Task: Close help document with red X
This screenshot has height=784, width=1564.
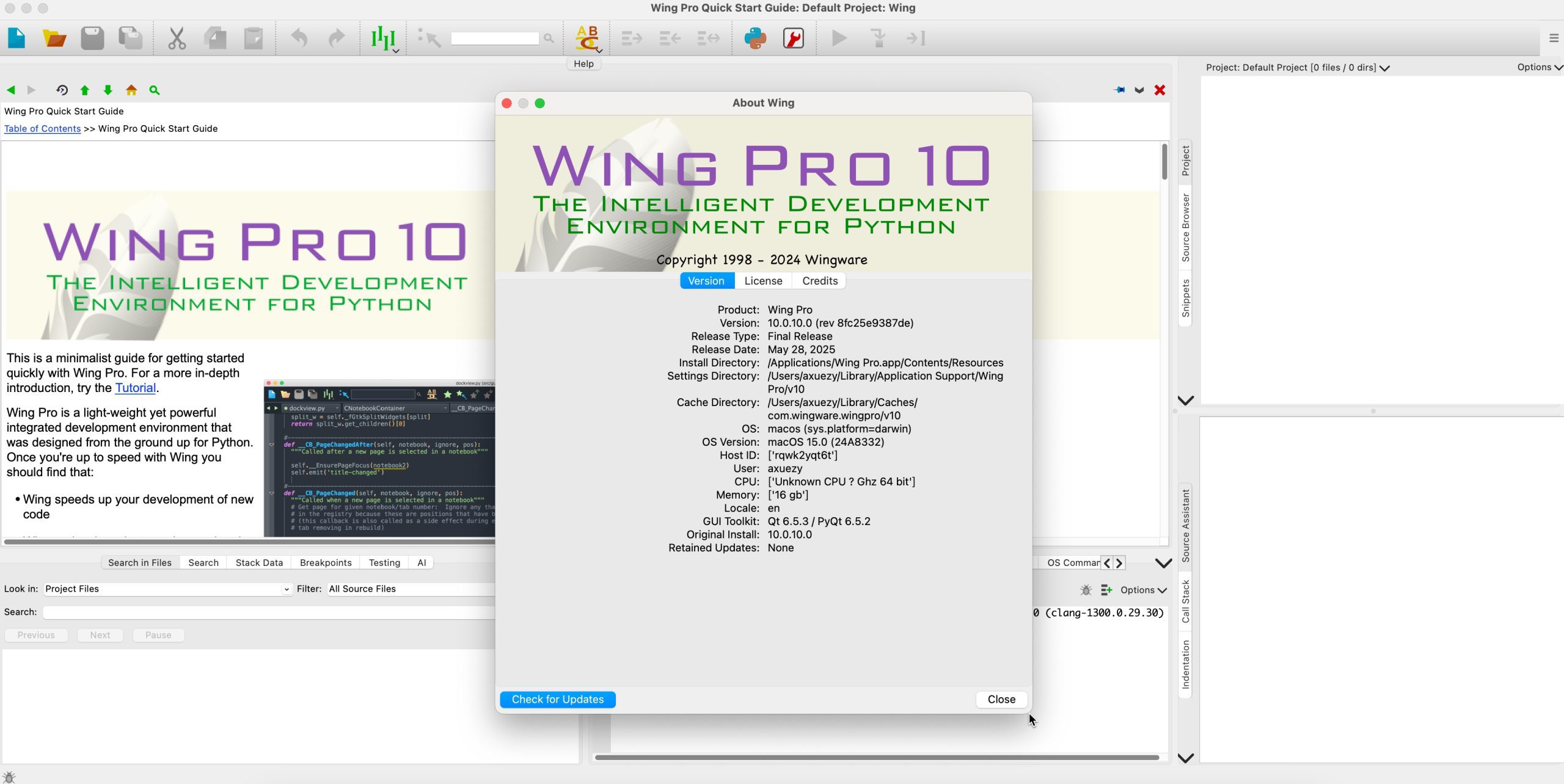Action: (x=1160, y=90)
